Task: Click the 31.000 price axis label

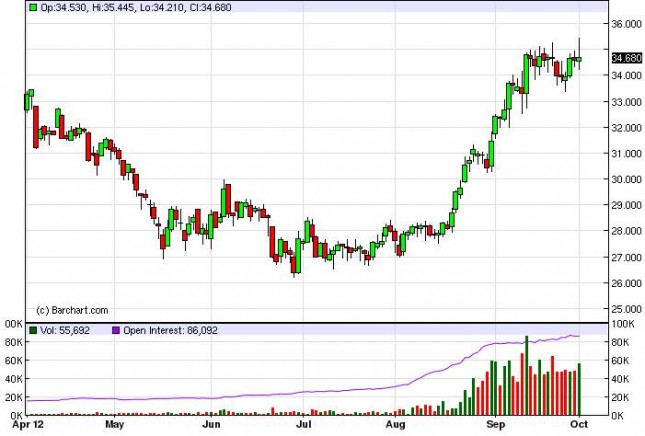Action: coord(626,154)
